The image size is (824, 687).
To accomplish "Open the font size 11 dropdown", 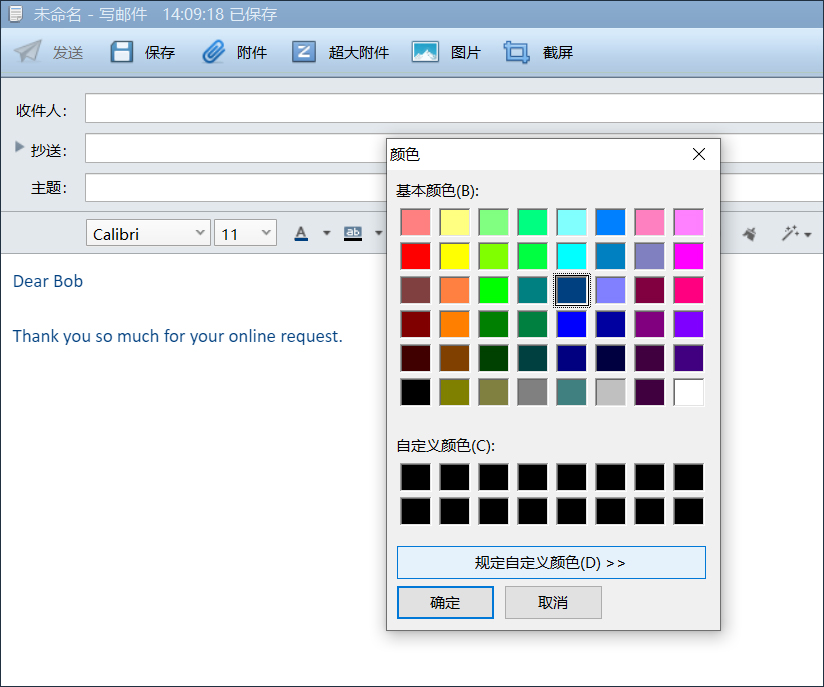I will [x=245, y=234].
